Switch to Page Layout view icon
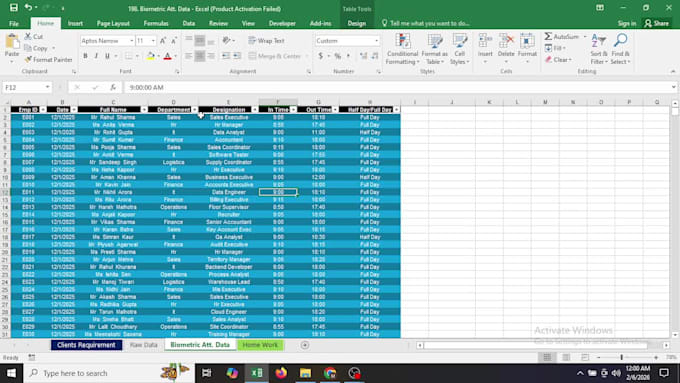This screenshot has height=383, width=680. [566, 357]
